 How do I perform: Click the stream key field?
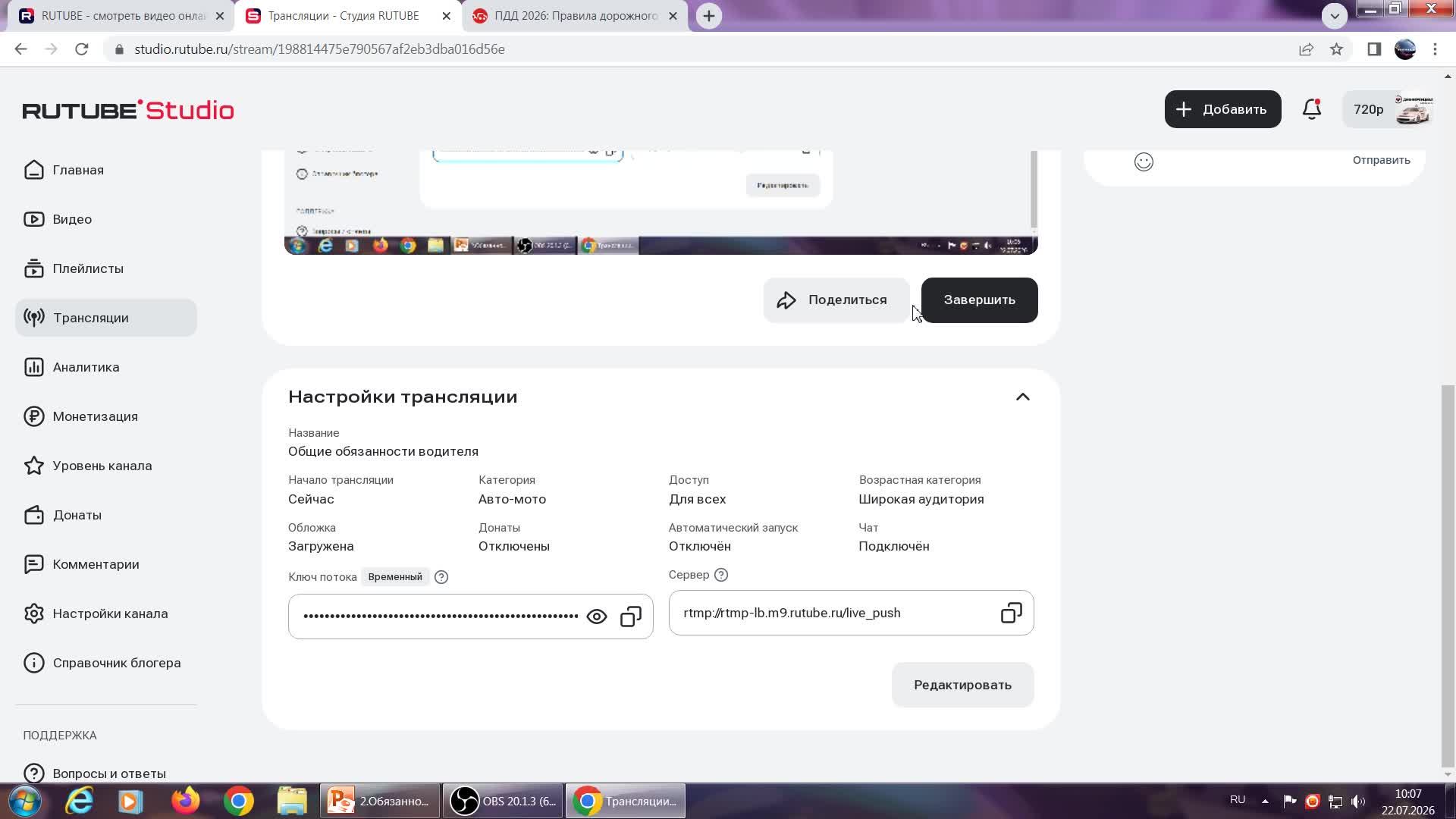470,617
